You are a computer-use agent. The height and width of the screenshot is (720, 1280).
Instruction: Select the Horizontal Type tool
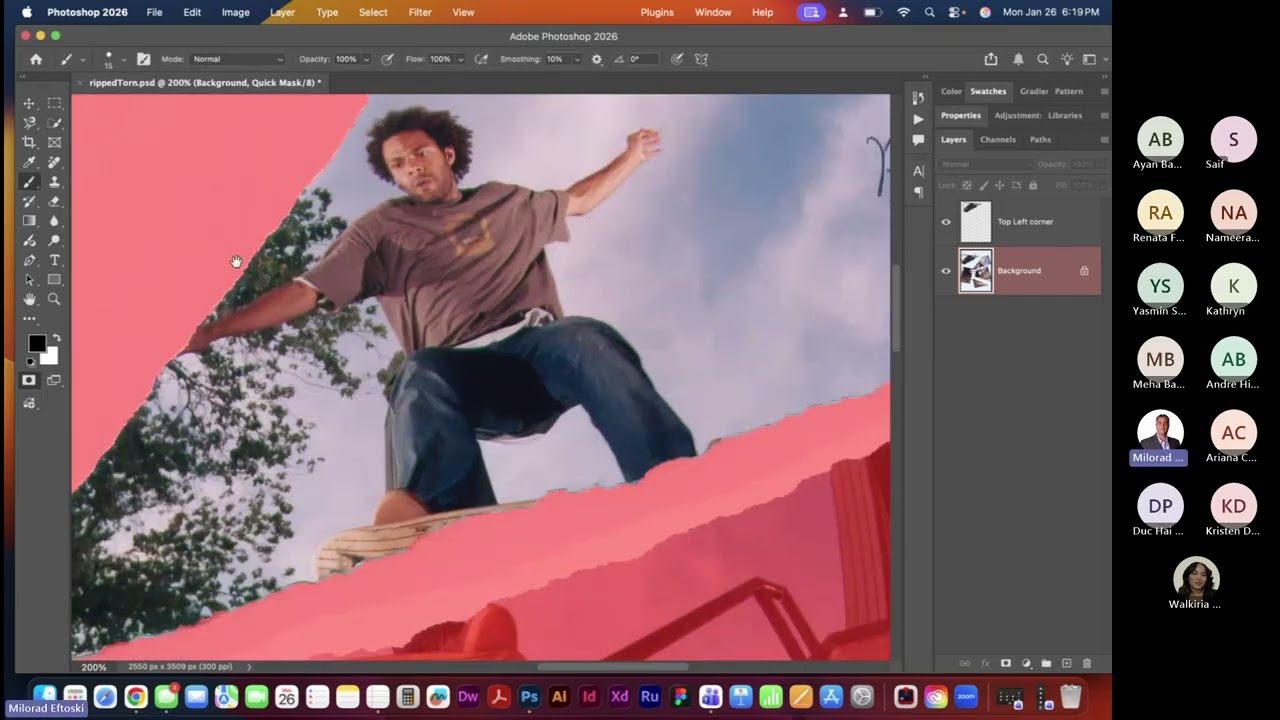coord(54,260)
